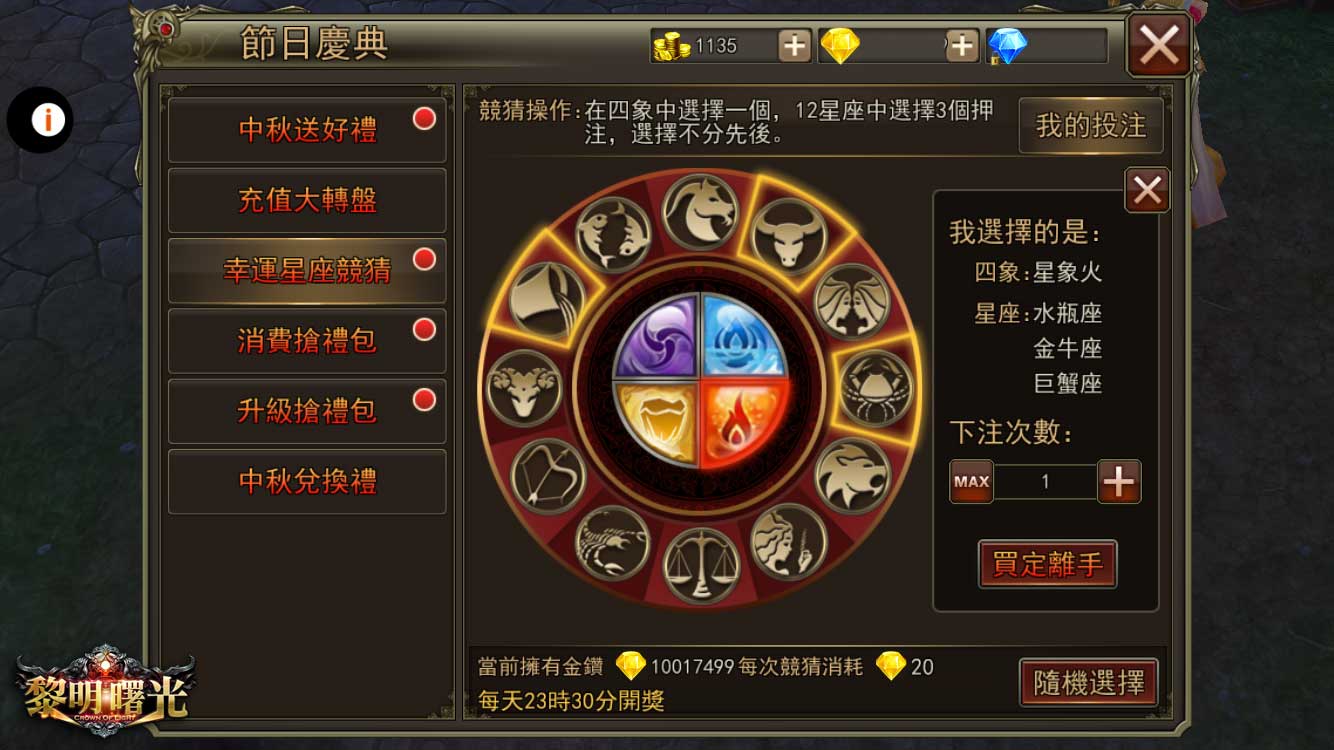Increase bet count with plus button
The width and height of the screenshot is (1334, 750).
tap(1119, 482)
